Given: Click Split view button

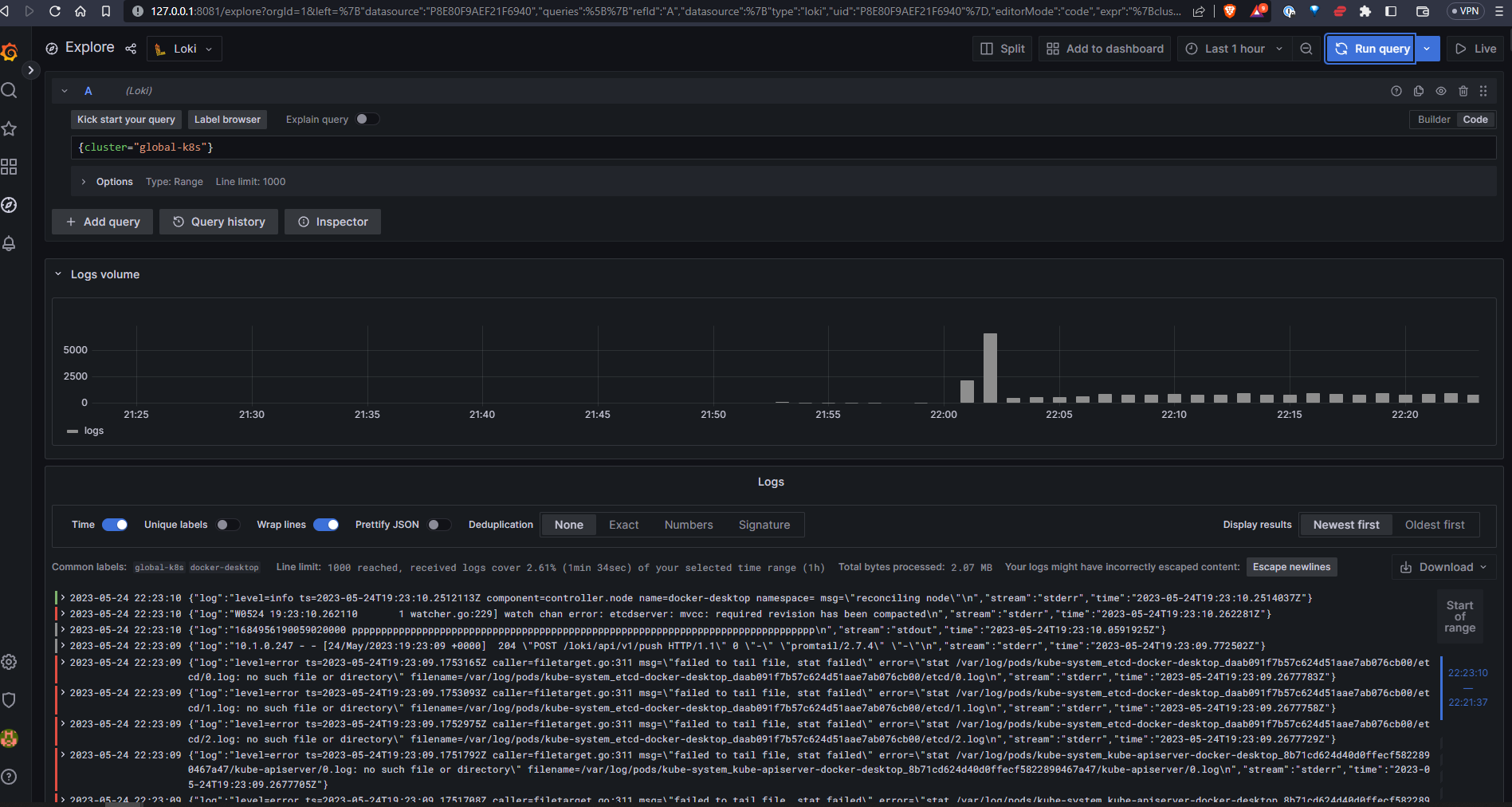Looking at the screenshot, I should click(x=1003, y=49).
